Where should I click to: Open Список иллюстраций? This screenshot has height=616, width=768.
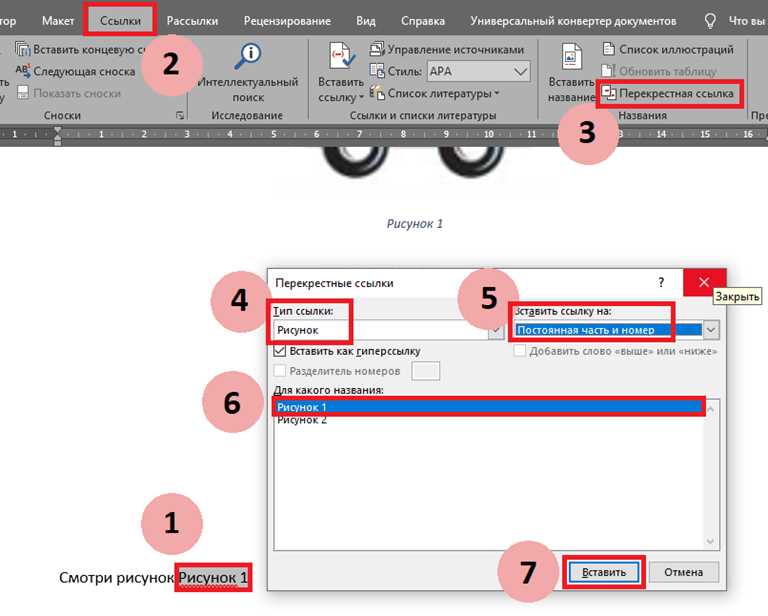[668, 49]
